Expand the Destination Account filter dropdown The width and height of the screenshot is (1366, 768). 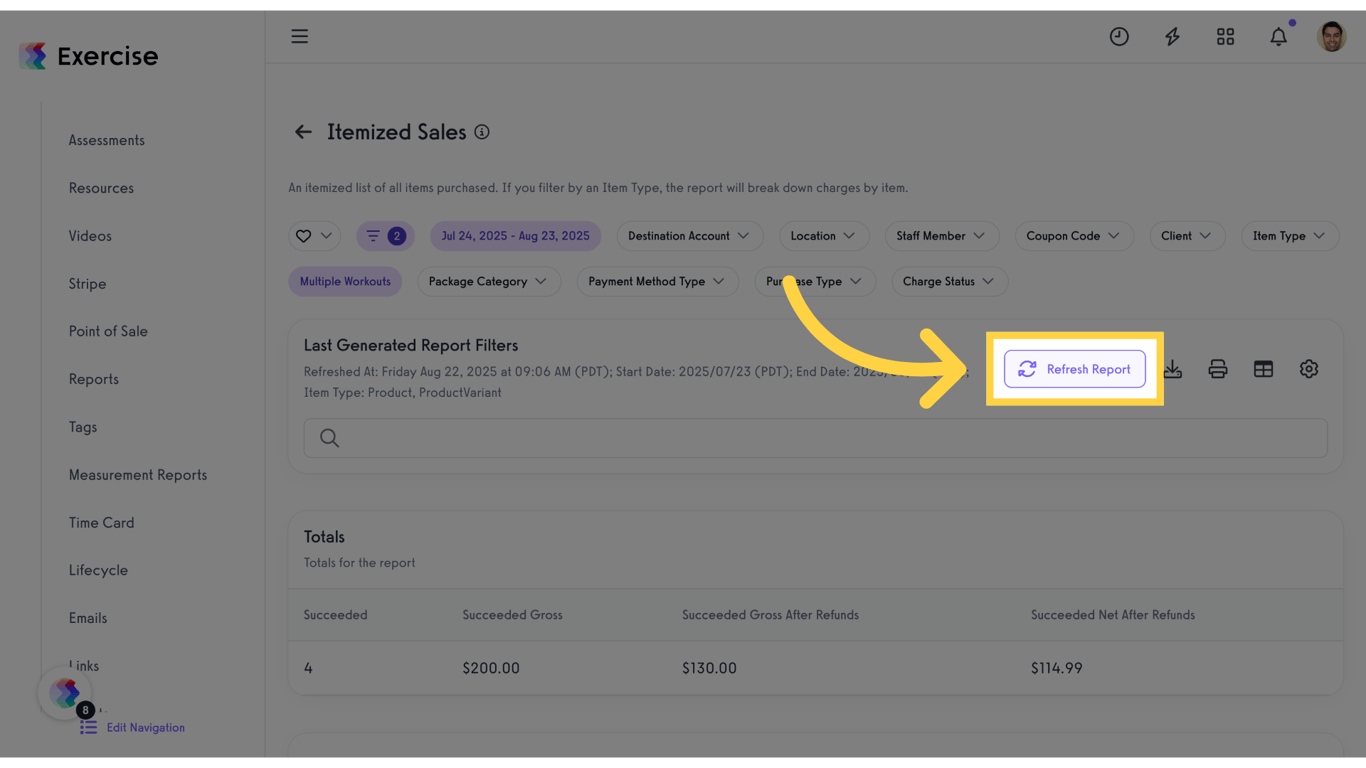click(x=689, y=236)
